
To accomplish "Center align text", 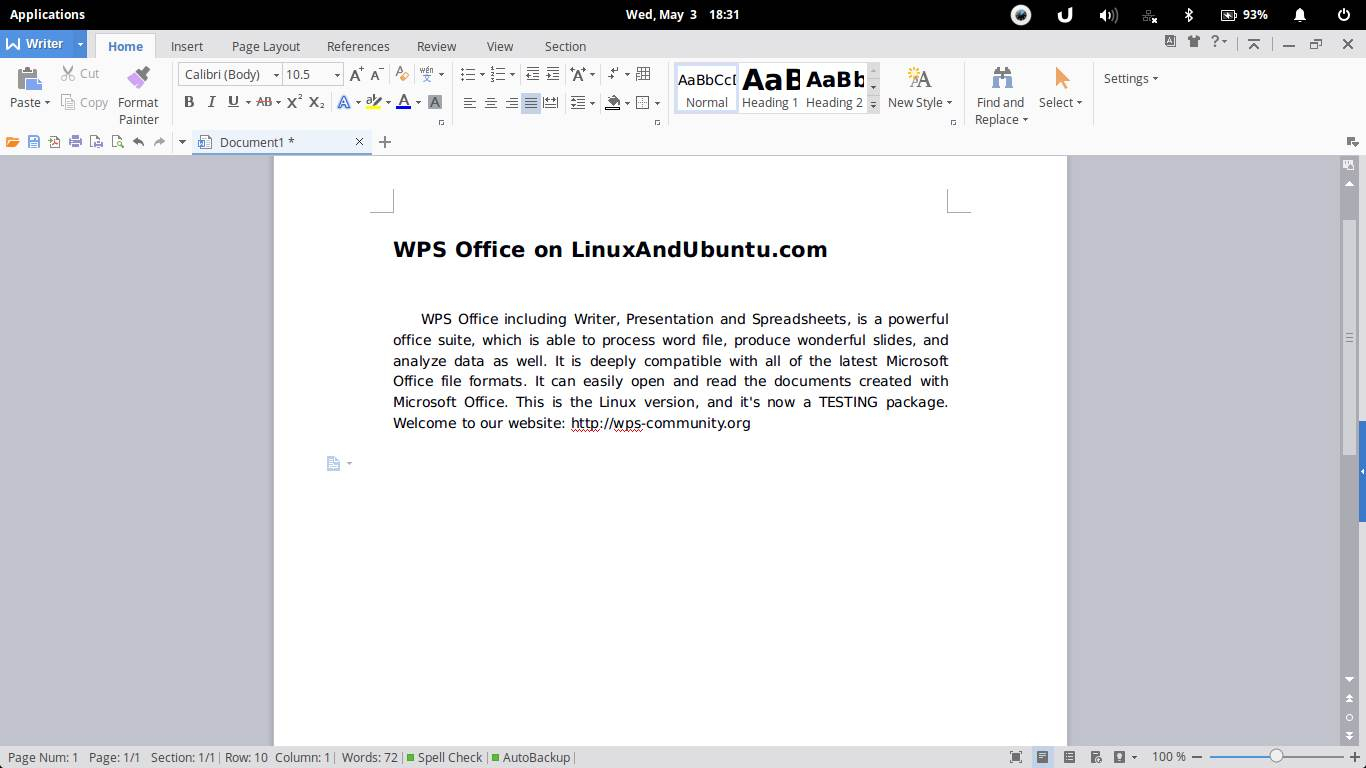I will [490, 102].
